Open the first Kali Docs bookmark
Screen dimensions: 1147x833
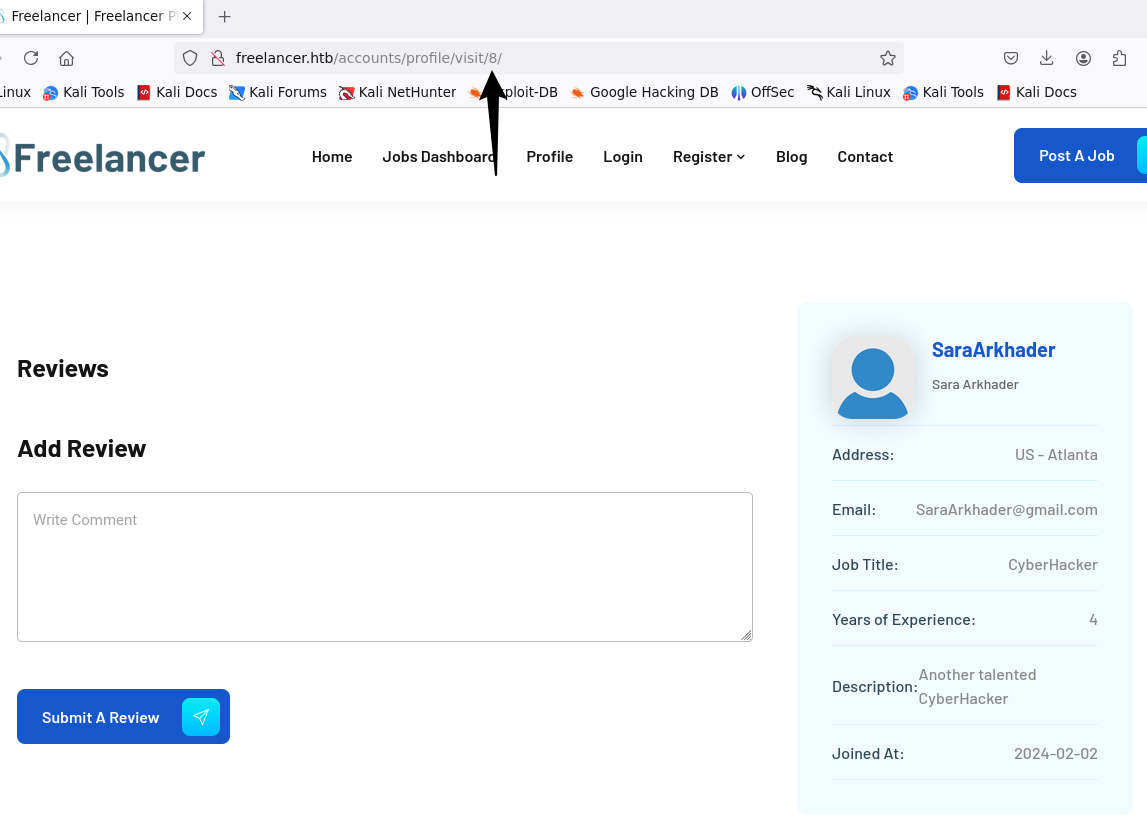click(177, 92)
